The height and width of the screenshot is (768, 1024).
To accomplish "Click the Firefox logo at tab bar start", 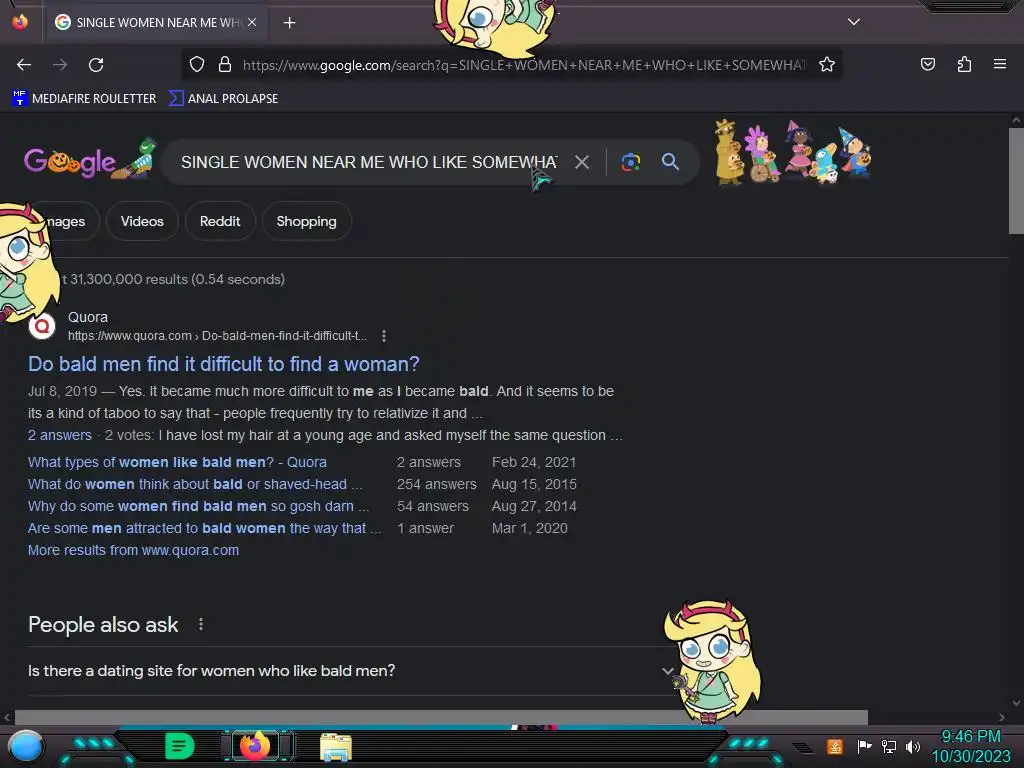I will (20, 22).
